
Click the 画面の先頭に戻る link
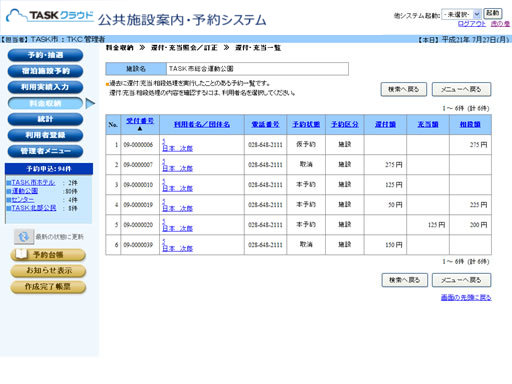[x=466, y=297]
